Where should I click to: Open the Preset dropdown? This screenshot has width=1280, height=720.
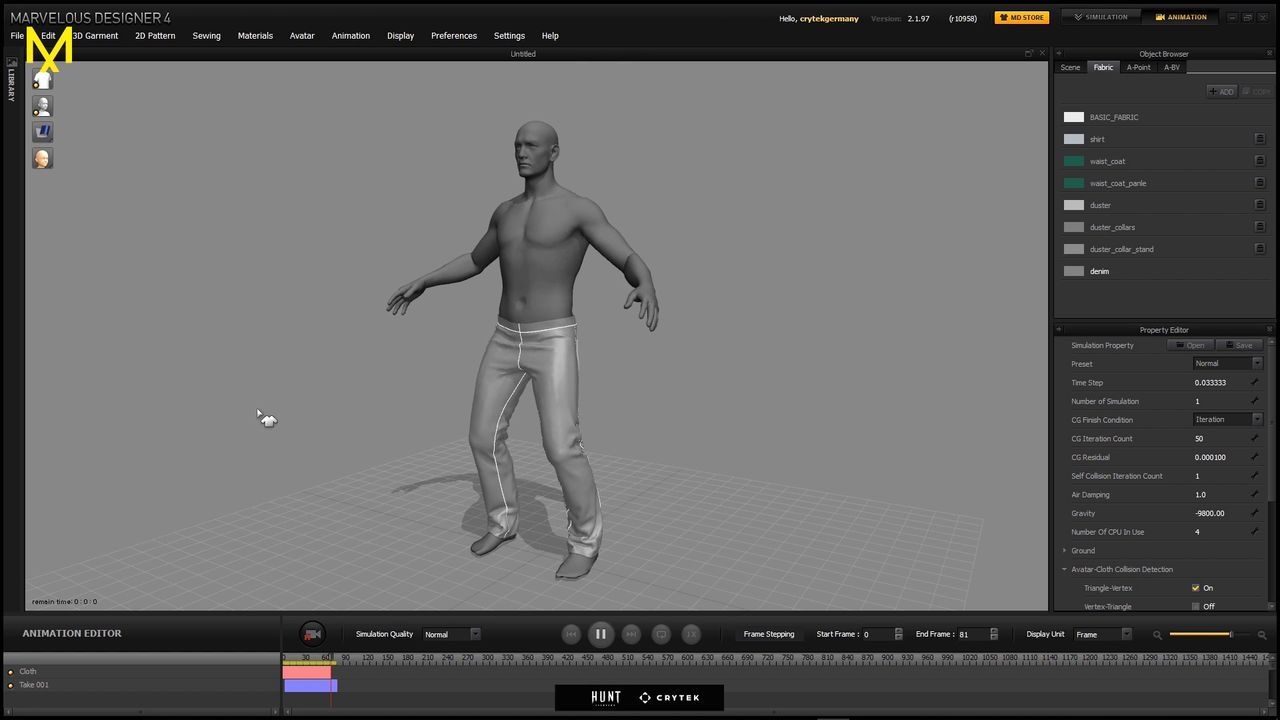pos(1227,364)
